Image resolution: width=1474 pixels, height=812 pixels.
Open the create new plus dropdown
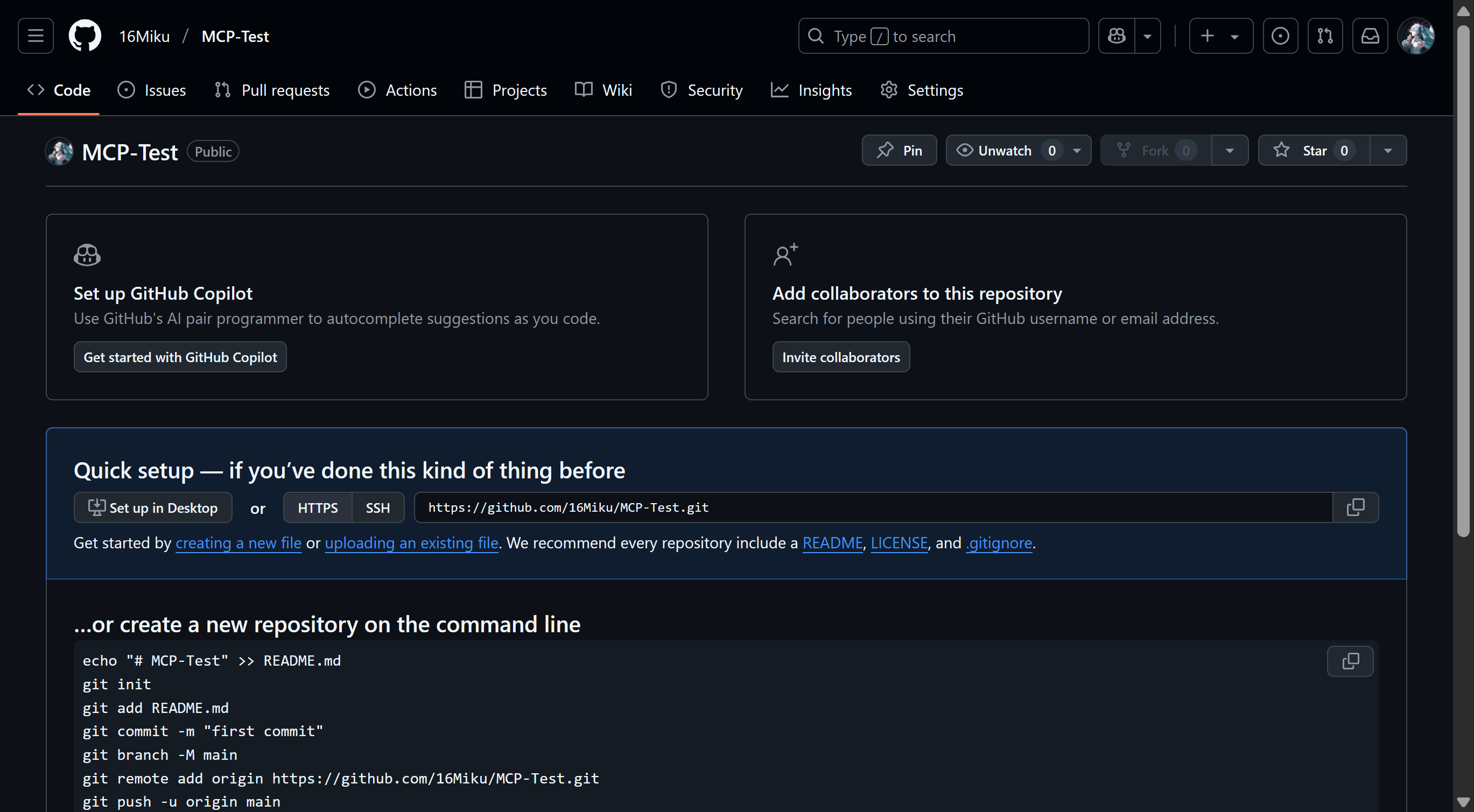[1220, 36]
